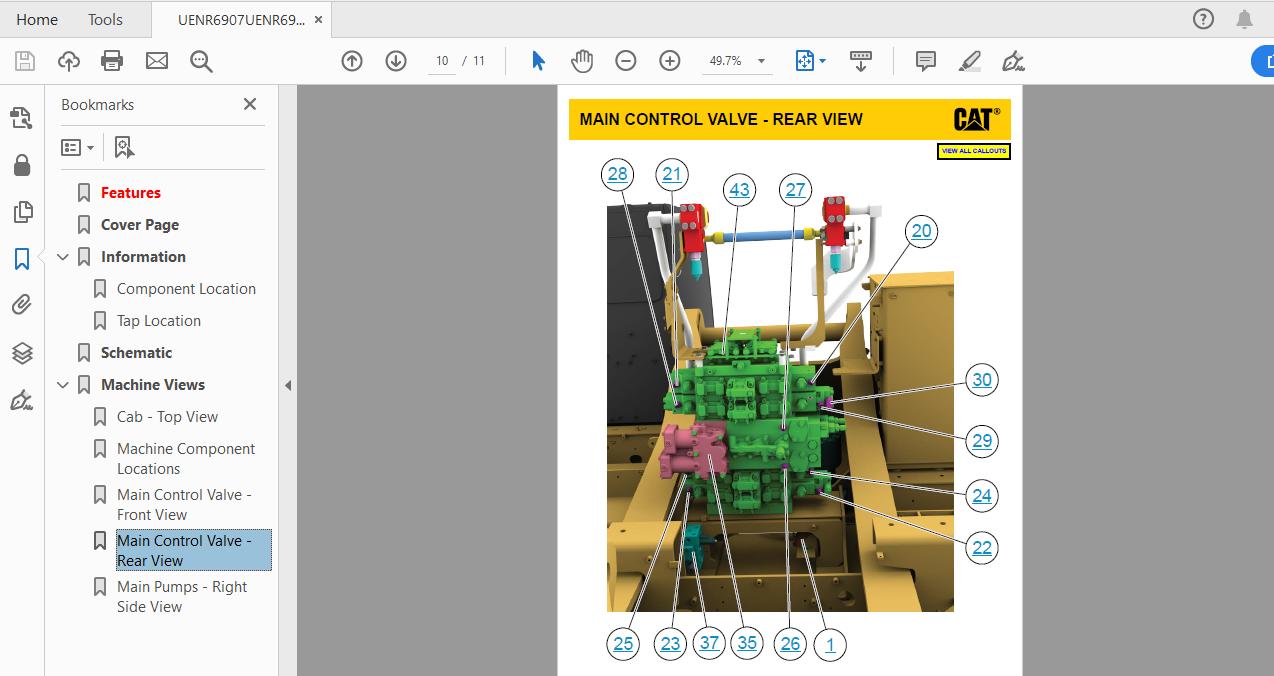Screen dimensions: 1274x676
Task: Close the Bookmarks panel
Action: [x=250, y=104]
